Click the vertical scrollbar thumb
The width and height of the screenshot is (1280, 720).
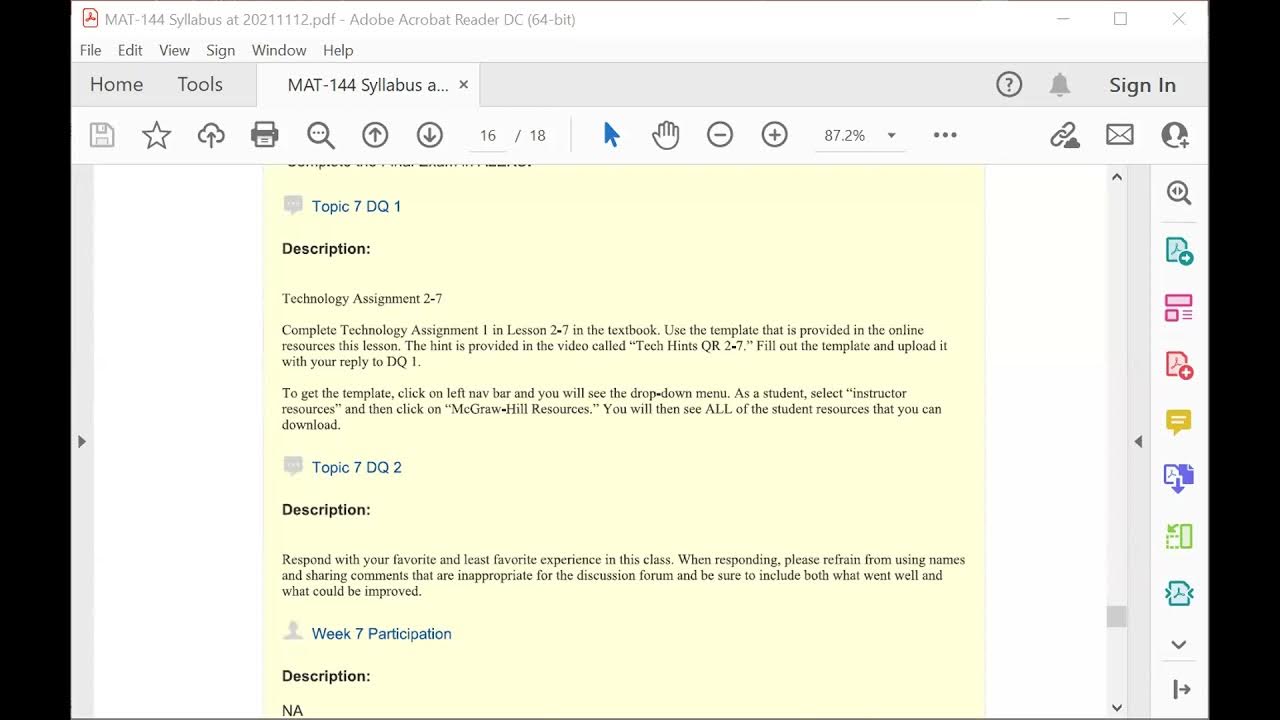pyautogui.click(x=1116, y=616)
